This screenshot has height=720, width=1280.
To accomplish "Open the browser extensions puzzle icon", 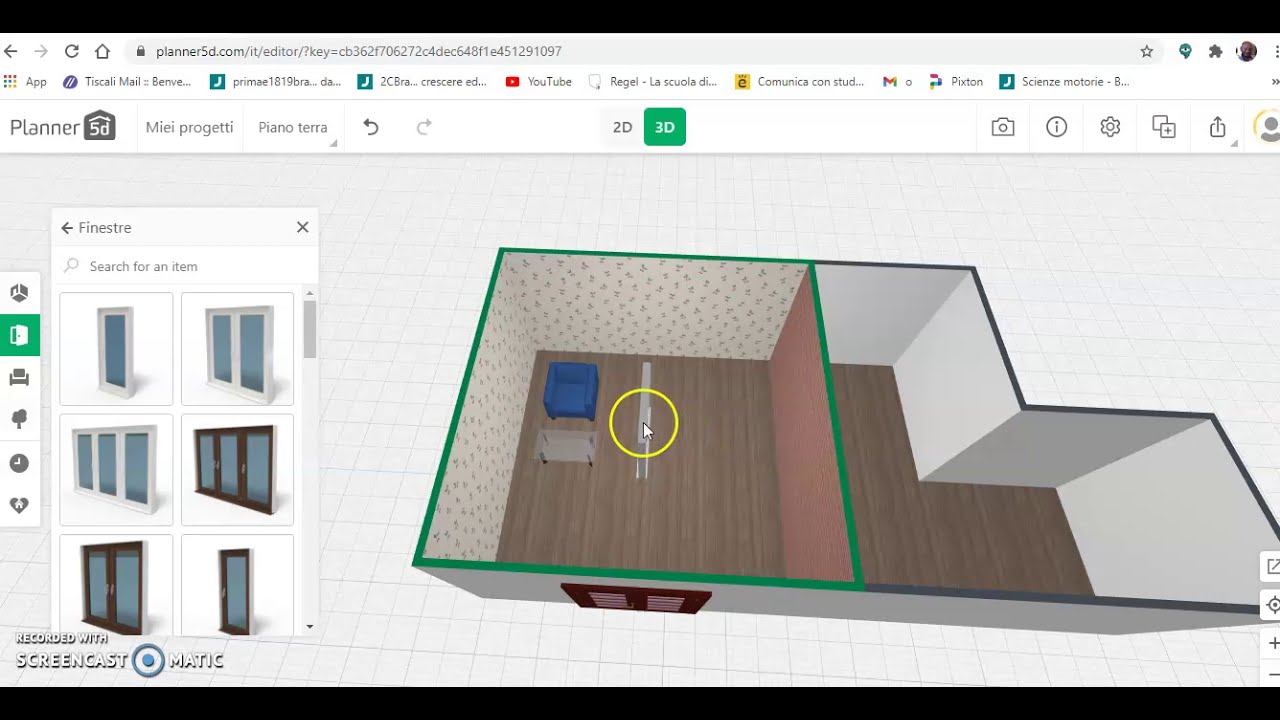I will [x=1216, y=51].
